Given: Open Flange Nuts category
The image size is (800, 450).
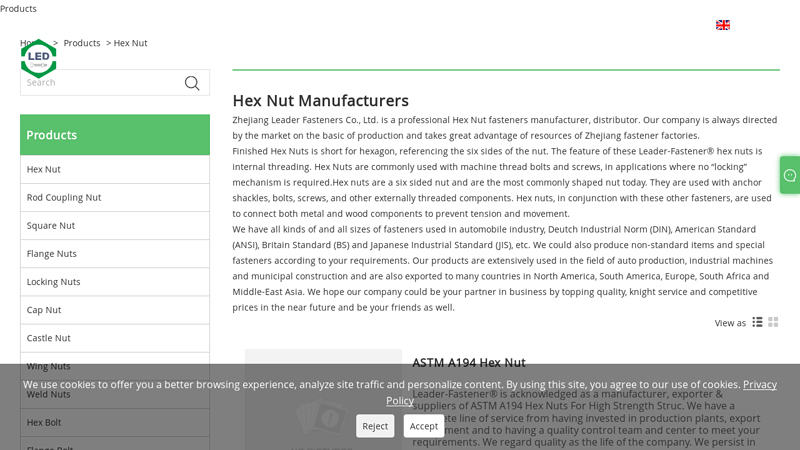Looking at the screenshot, I should coord(115,254).
